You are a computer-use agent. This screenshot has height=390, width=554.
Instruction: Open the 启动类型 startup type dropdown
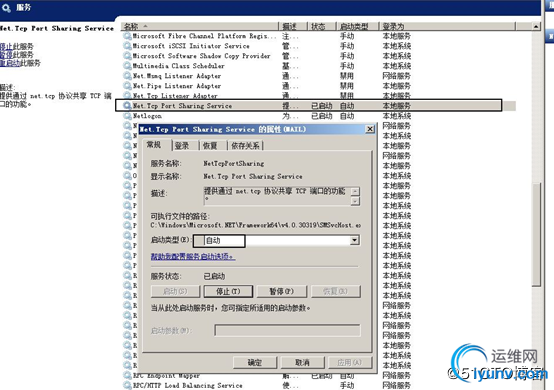354,241
